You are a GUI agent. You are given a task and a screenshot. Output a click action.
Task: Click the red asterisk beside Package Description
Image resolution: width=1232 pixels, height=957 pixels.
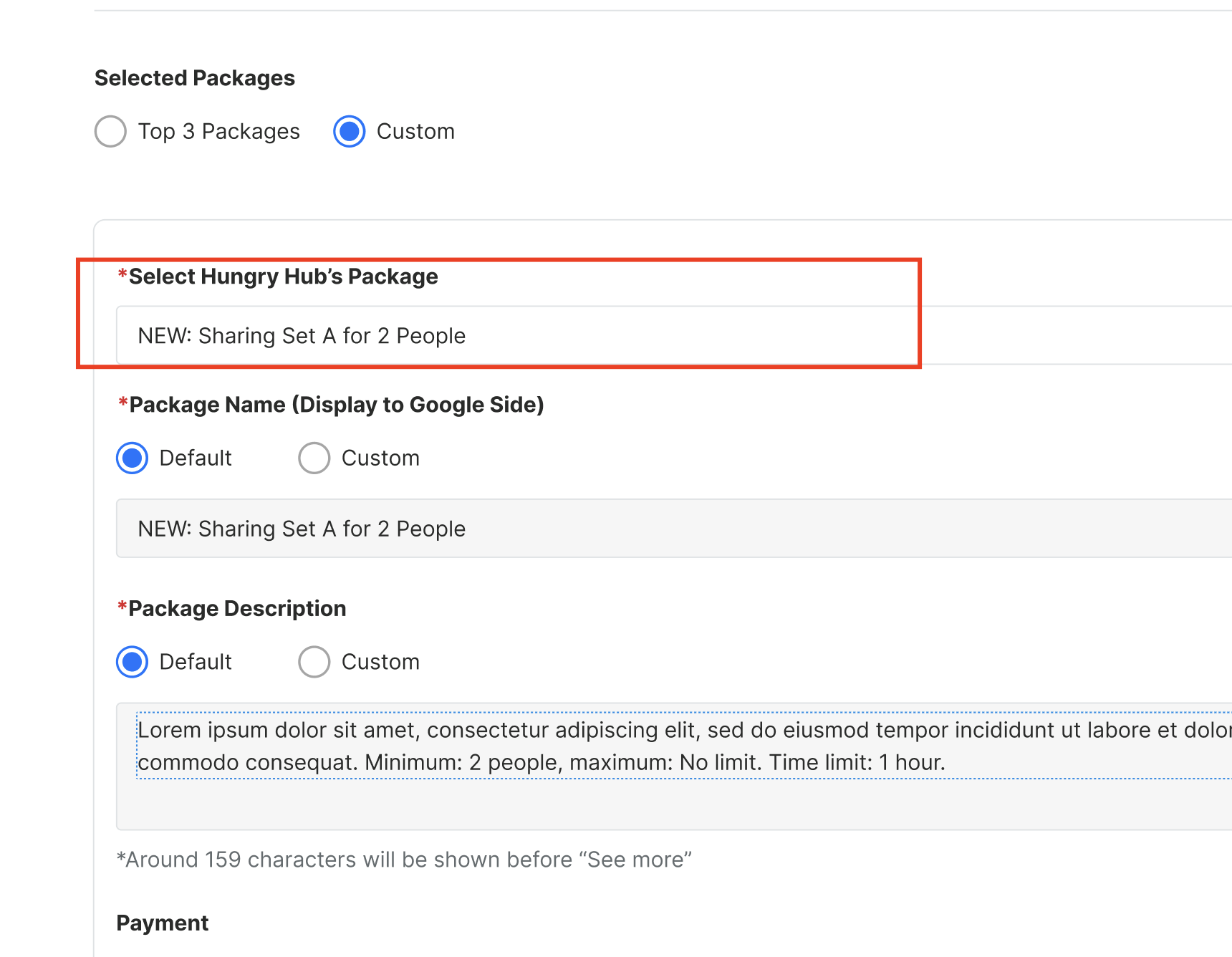[x=122, y=607]
